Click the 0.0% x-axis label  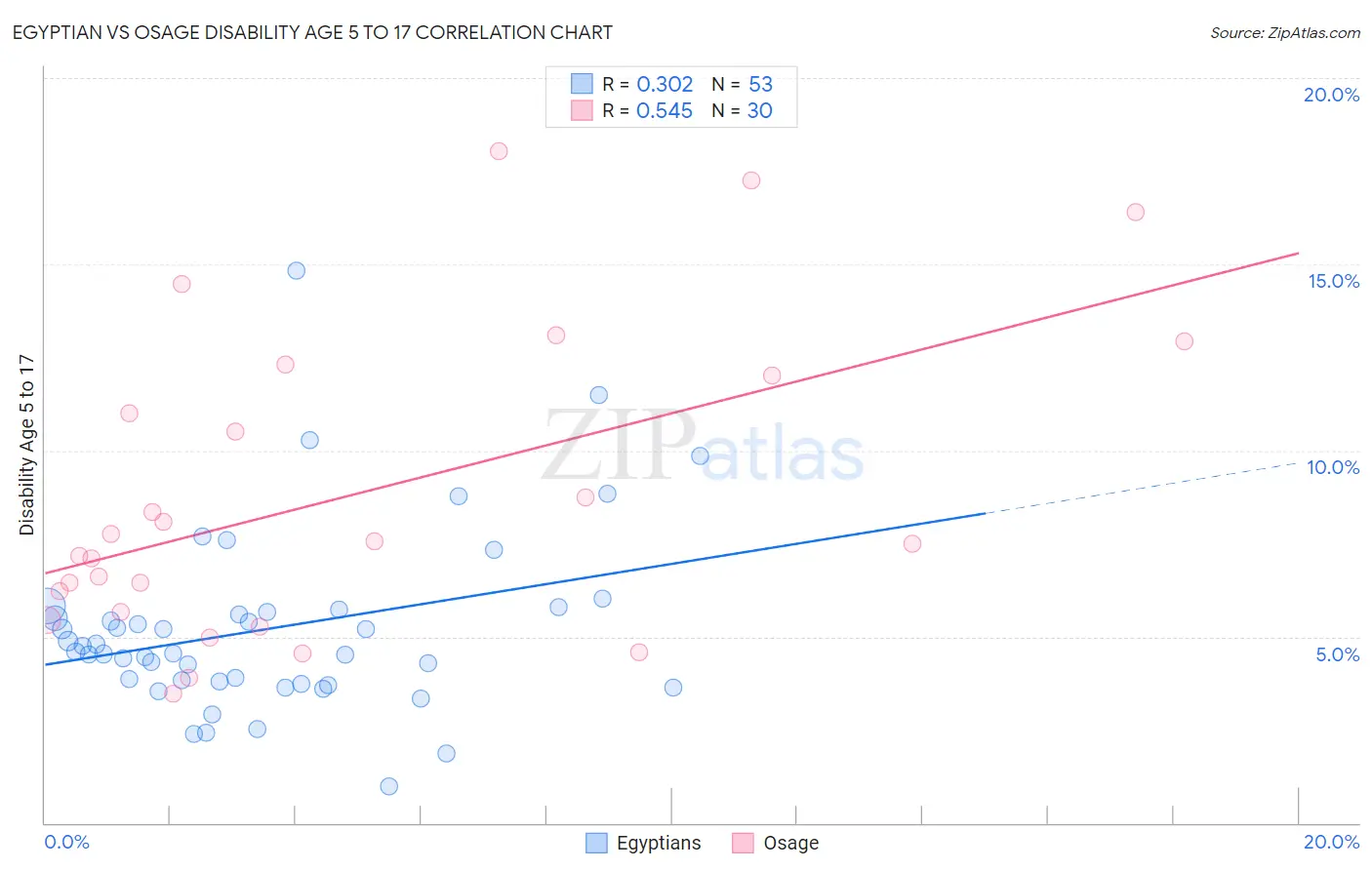click(x=66, y=842)
